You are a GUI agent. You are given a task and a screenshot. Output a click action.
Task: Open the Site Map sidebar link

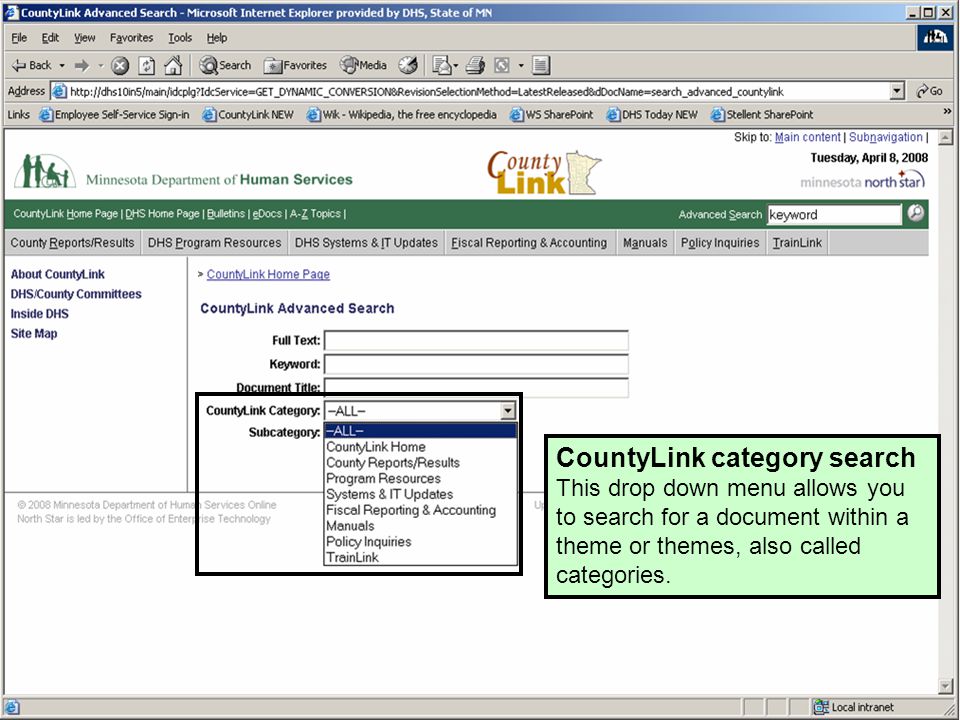[34, 333]
